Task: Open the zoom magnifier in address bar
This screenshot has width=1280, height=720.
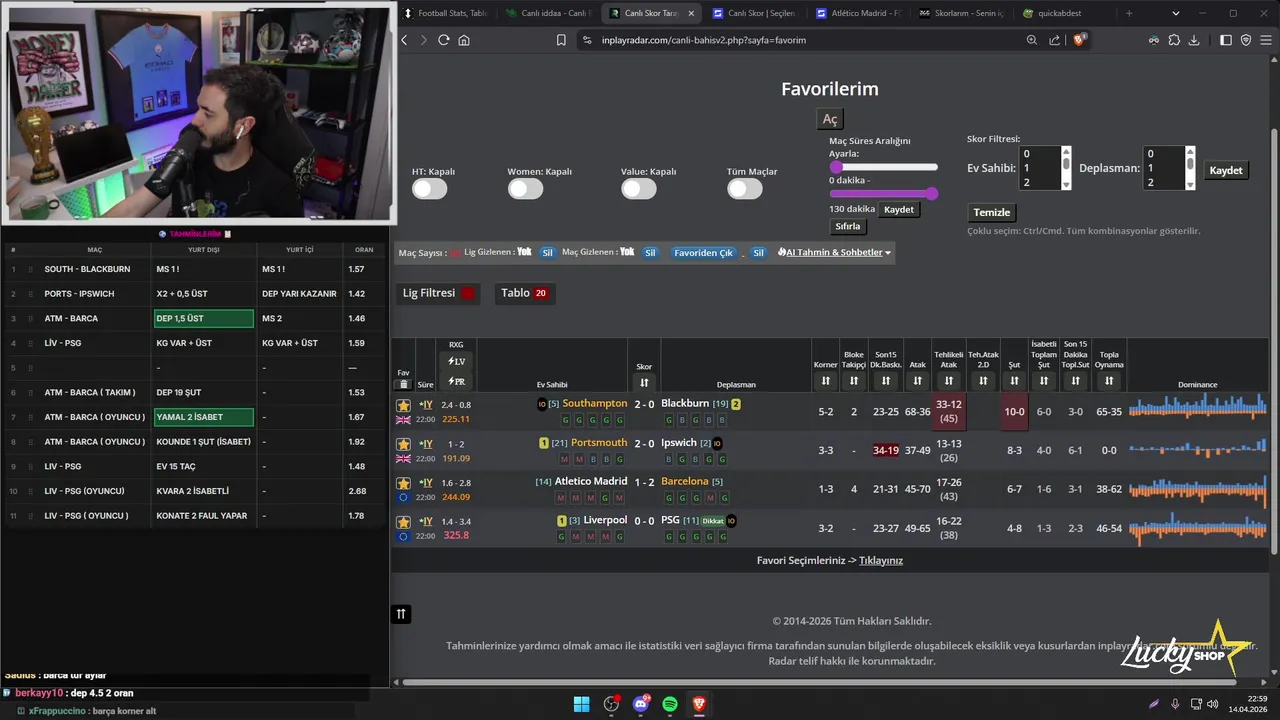Action: pos(1032,40)
